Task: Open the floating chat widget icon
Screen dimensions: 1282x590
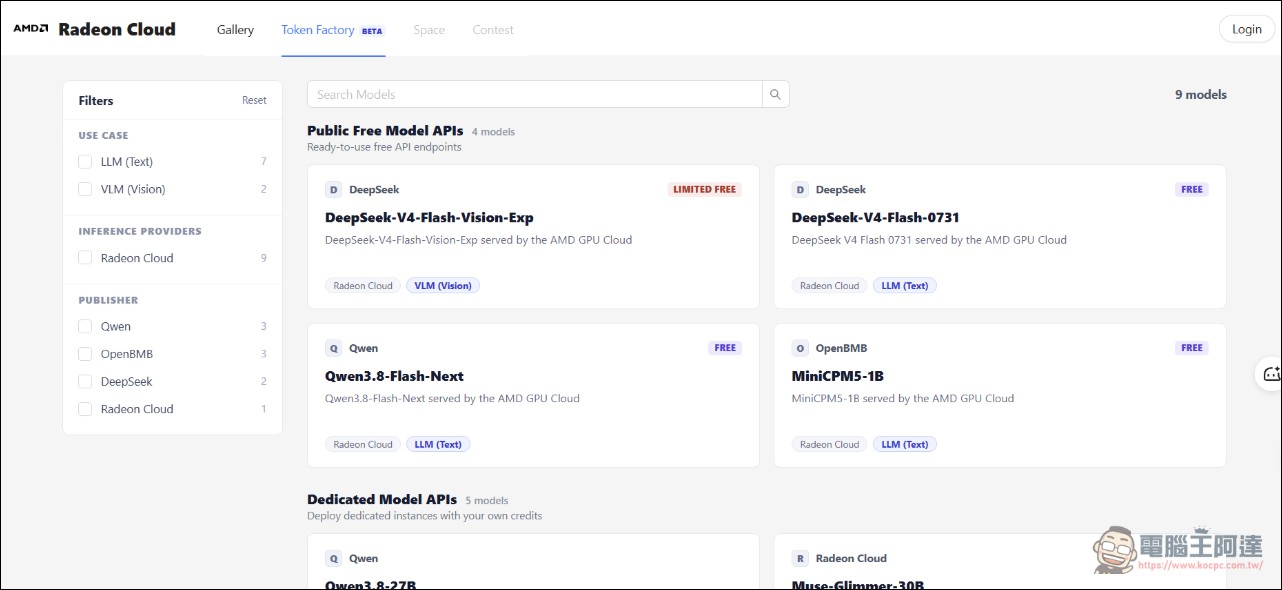Action: click(1271, 374)
